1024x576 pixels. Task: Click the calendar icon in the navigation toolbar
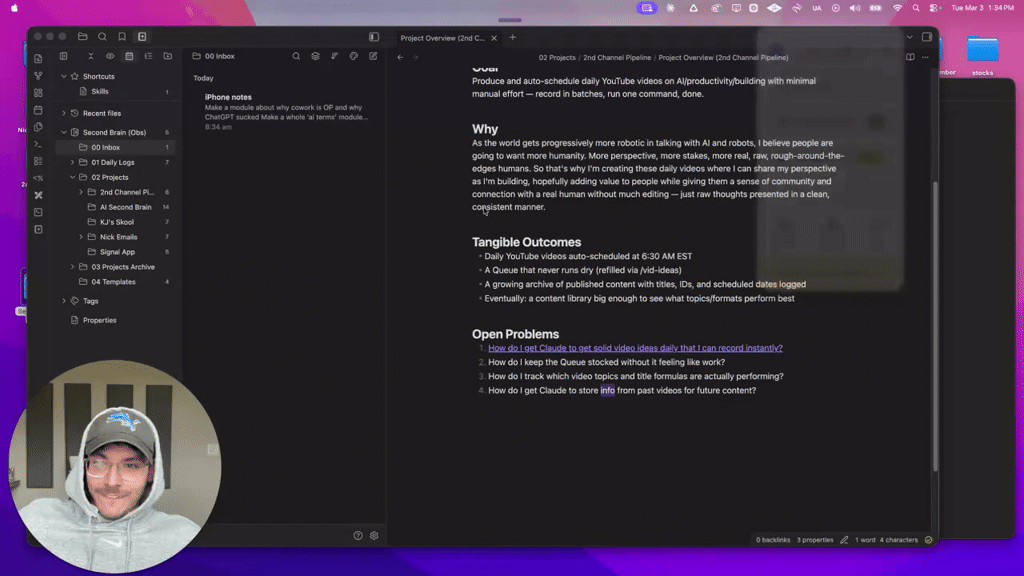pyautogui.click(x=129, y=56)
